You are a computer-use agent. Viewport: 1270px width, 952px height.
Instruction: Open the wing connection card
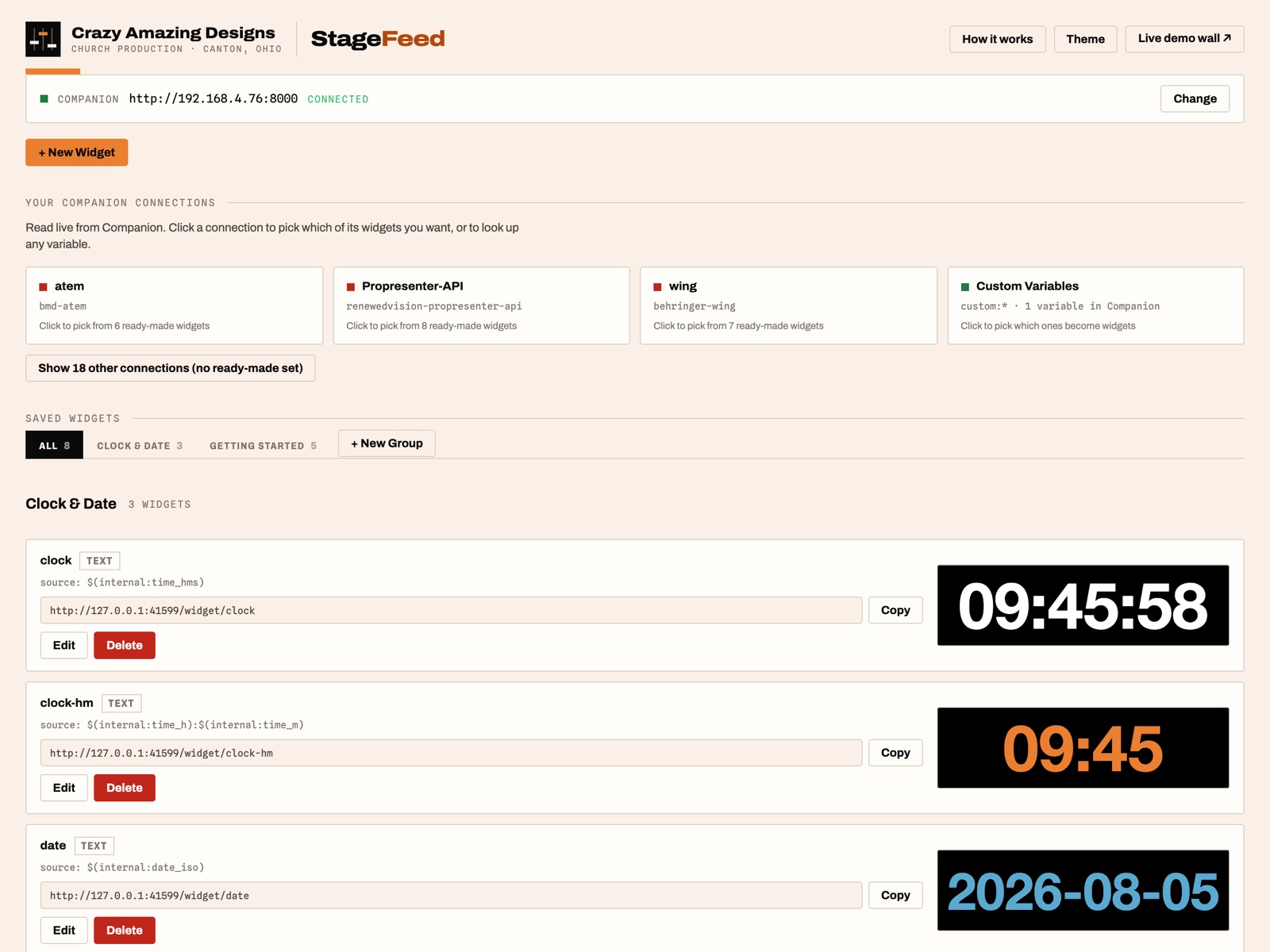pyautogui.click(x=788, y=305)
